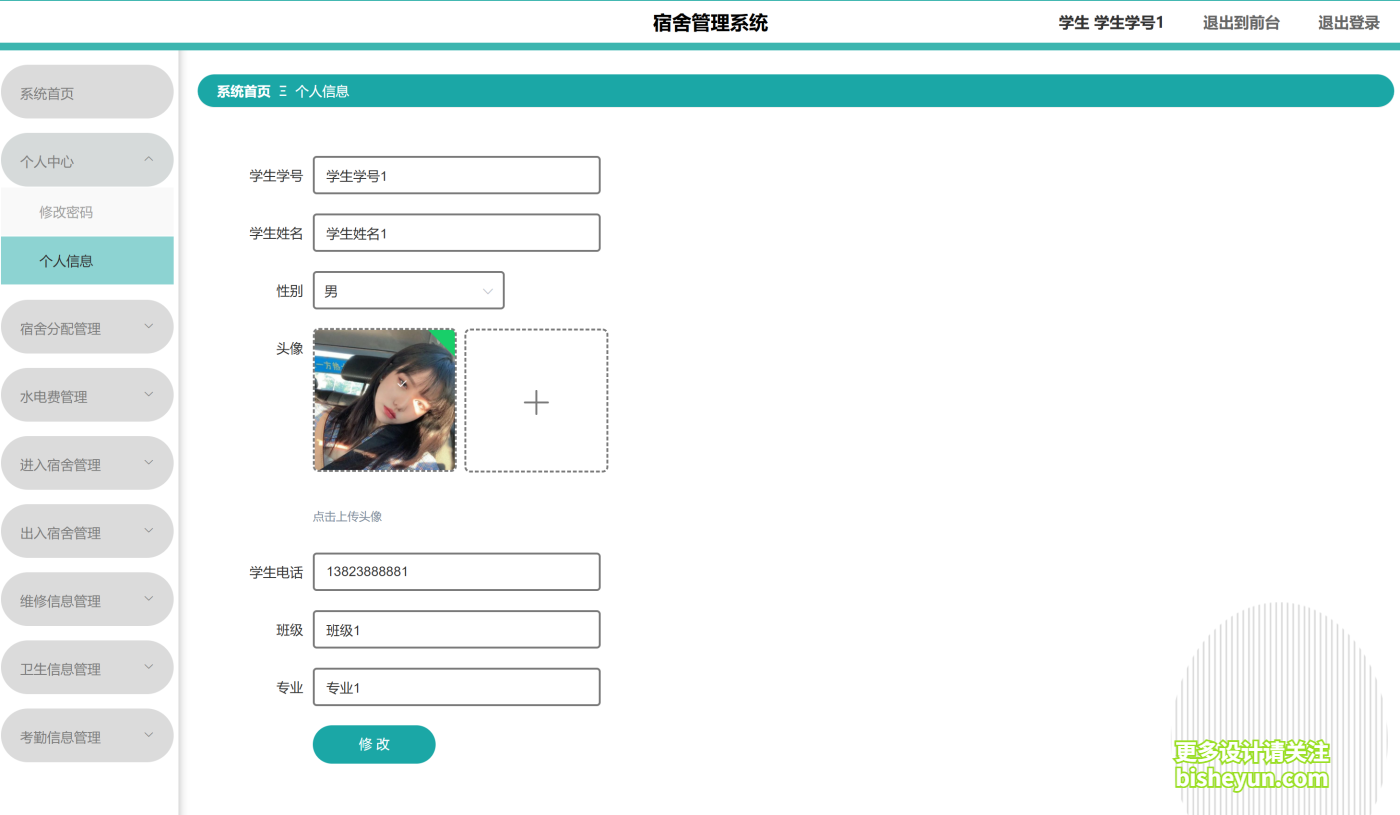Expand the 考勤信息管理 sidebar section
Screen dimensions: 1400x815
point(87,734)
